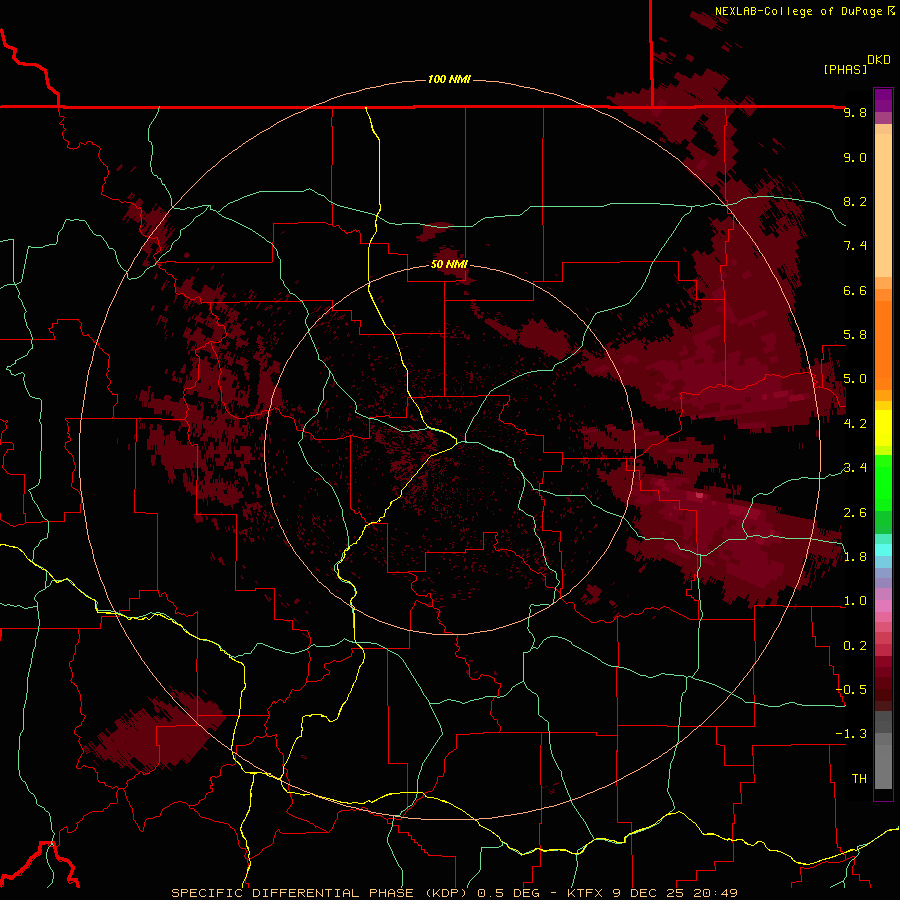The height and width of the screenshot is (900, 900).
Task: Click the 5.8 value on the legend
Action: click(855, 335)
